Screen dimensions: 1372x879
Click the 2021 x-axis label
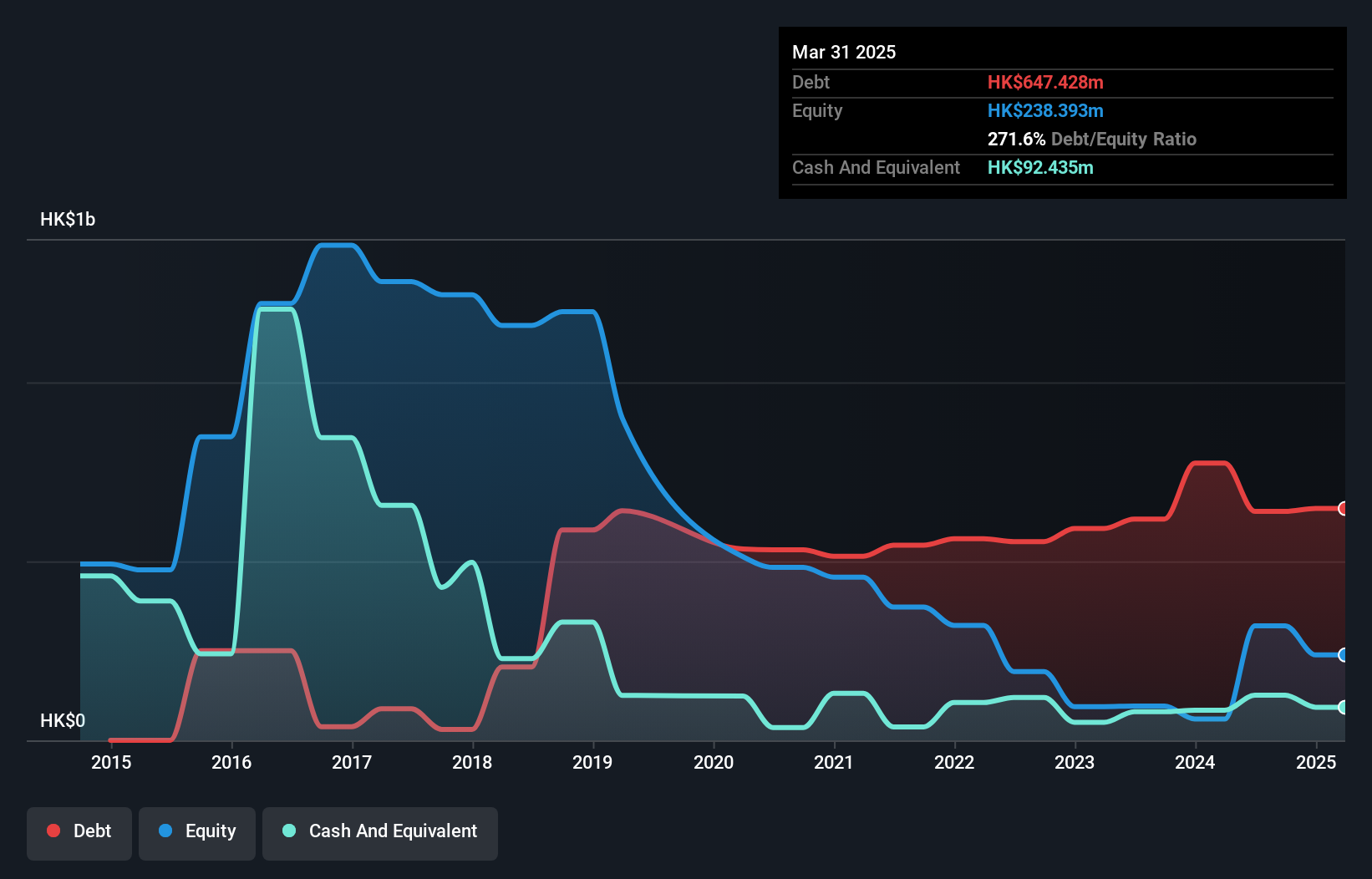[x=834, y=762]
